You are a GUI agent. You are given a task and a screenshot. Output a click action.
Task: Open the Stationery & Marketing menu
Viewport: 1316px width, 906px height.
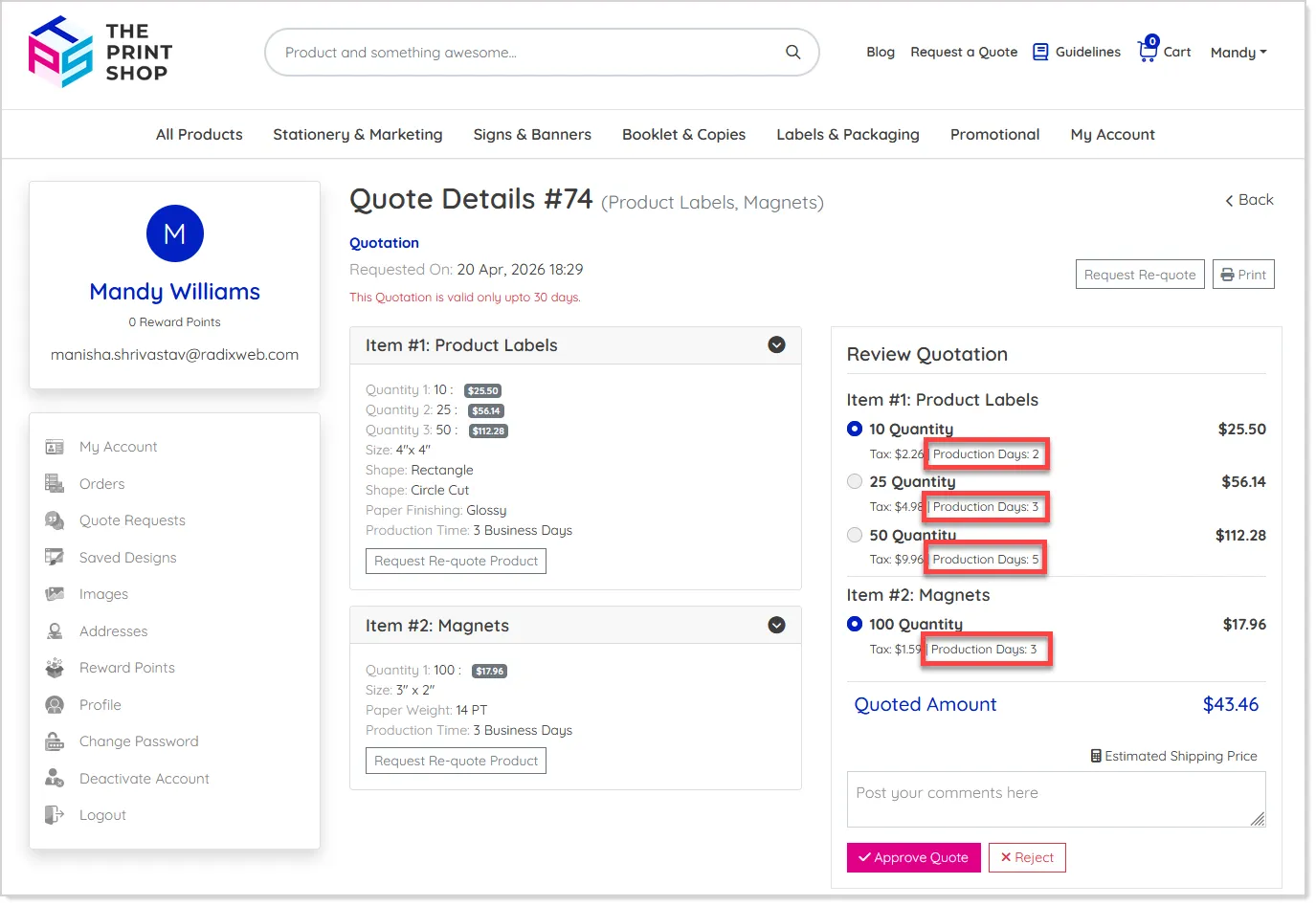pyautogui.click(x=358, y=134)
